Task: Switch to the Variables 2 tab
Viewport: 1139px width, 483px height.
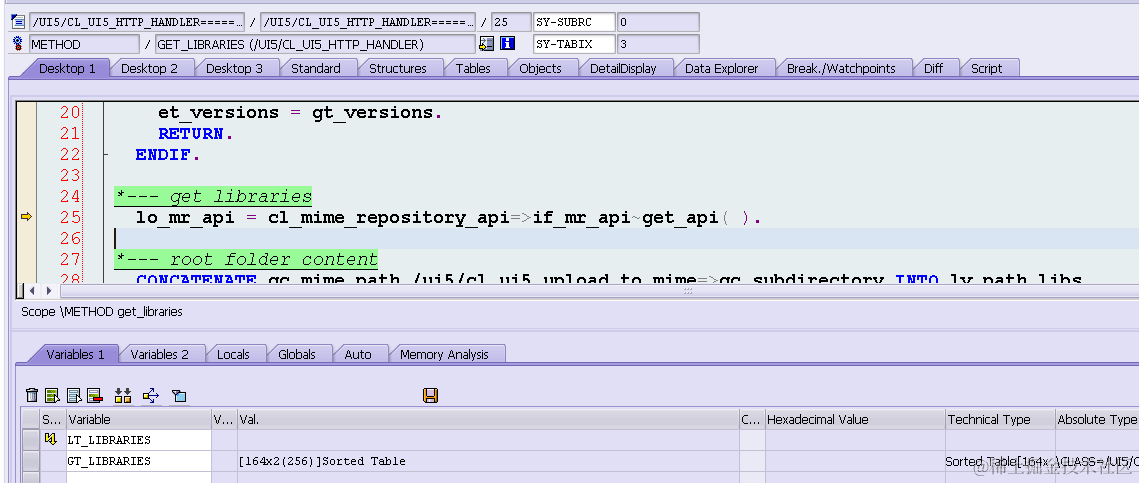Action: [x=159, y=354]
